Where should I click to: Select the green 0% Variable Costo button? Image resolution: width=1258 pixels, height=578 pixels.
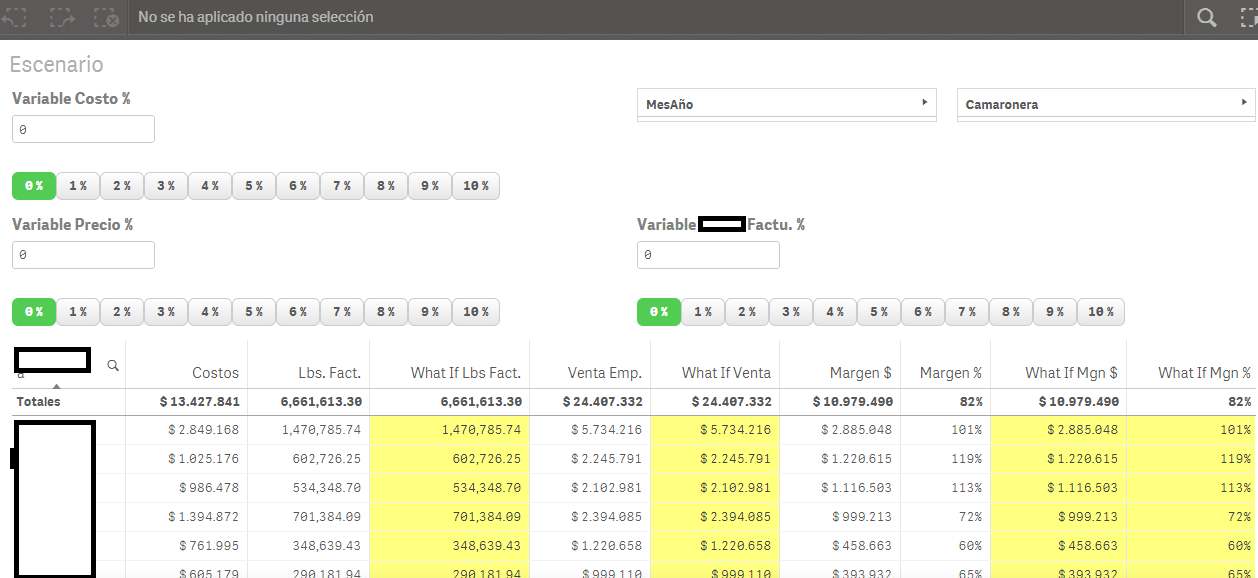pos(34,186)
